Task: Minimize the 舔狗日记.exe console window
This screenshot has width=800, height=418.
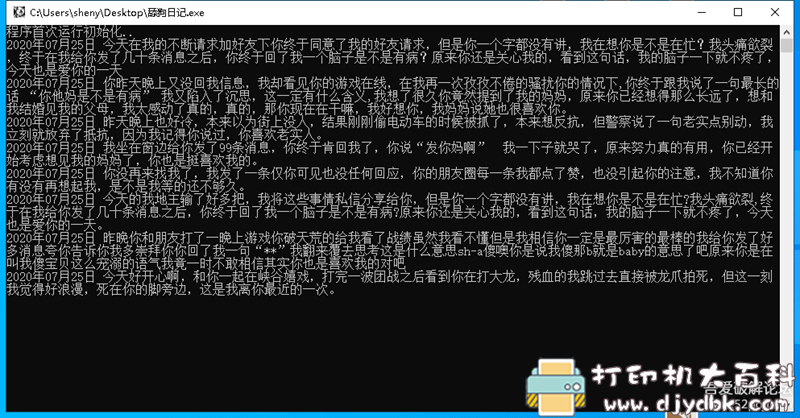Action: tap(702, 12)
